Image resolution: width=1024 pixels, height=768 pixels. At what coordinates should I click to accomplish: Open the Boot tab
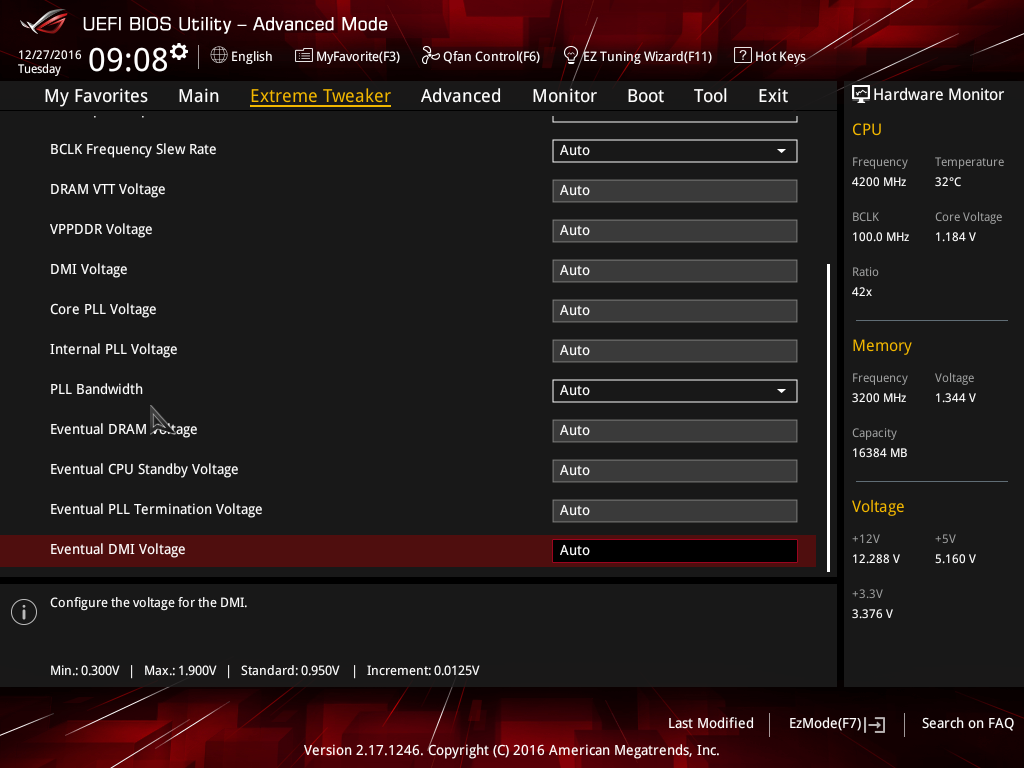click(645, 96)
